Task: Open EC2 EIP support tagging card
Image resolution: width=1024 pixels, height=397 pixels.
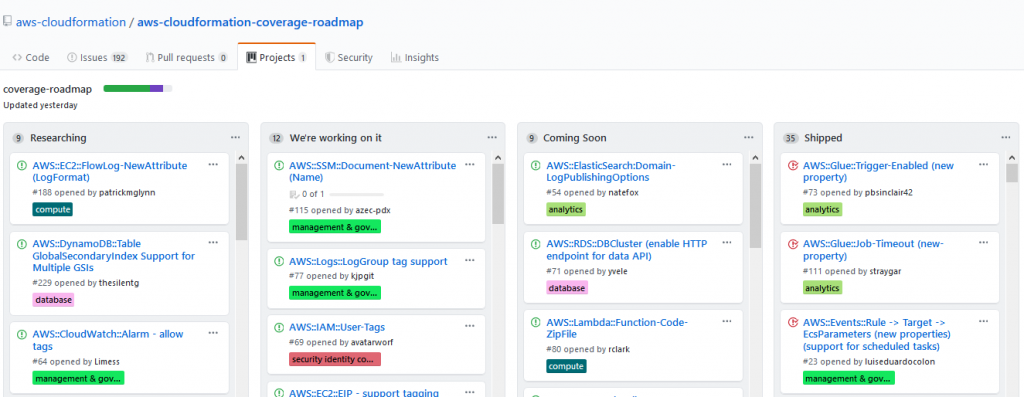Action: (364, 392)
